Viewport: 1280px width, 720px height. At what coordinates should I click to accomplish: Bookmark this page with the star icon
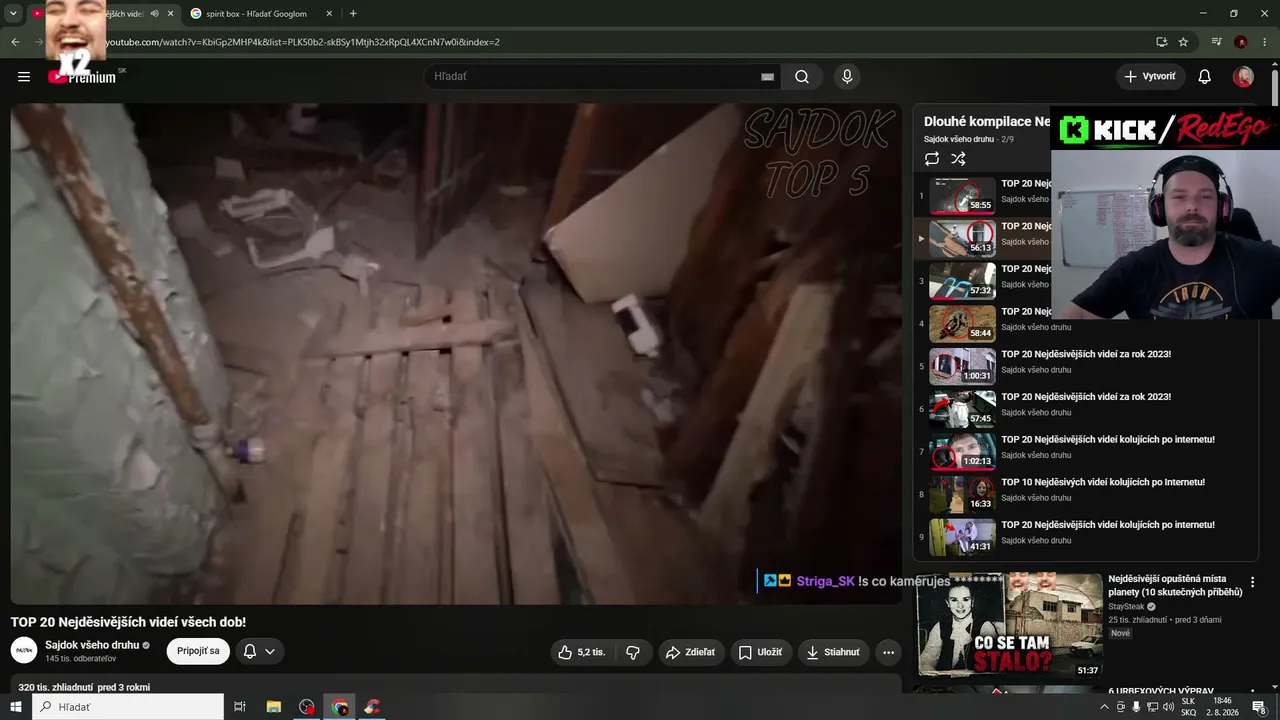click(x=1183, y=42)
